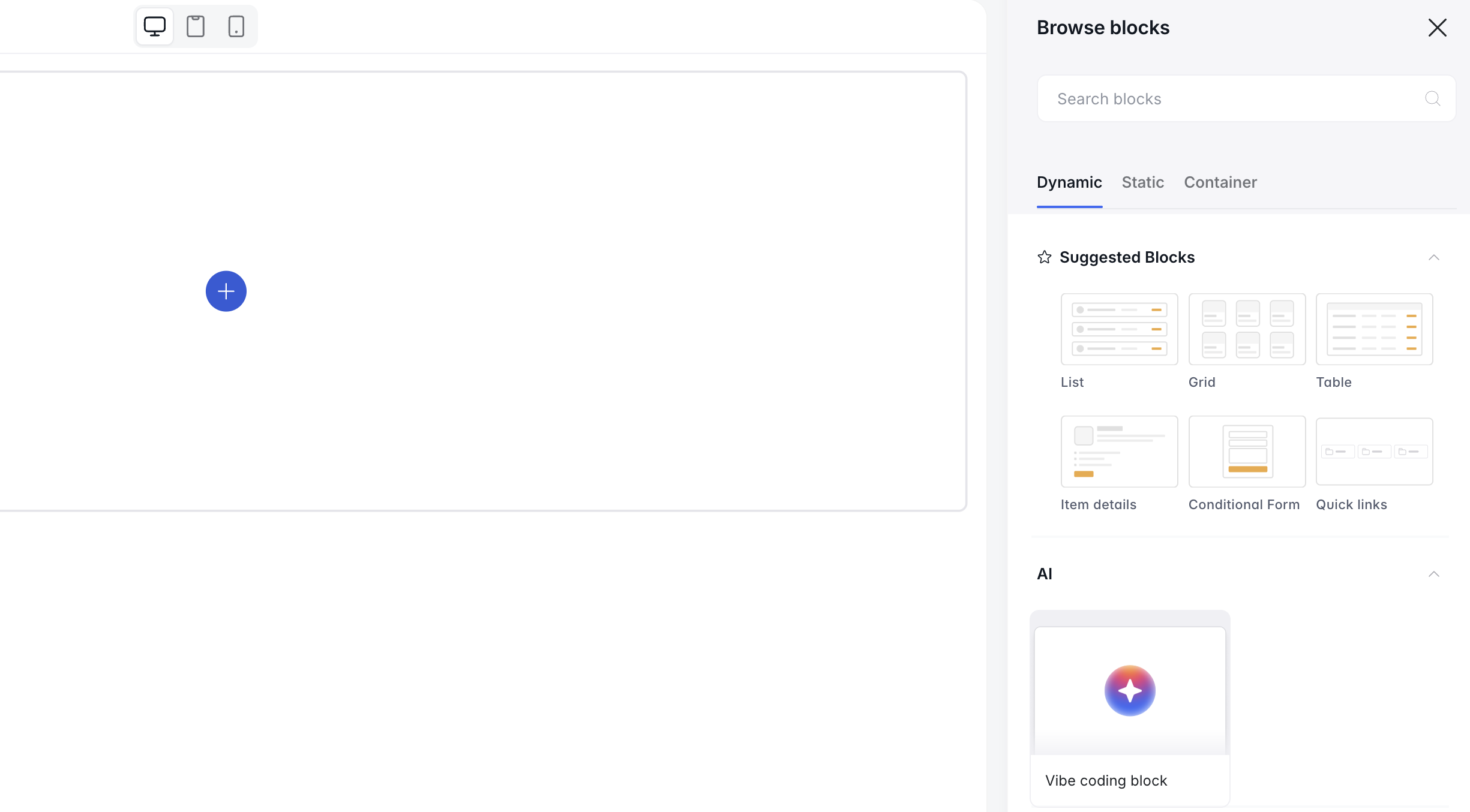Pick the Conditional Form block
The width and height of the screenshot is (1470, 812).
click(1247, 452)
